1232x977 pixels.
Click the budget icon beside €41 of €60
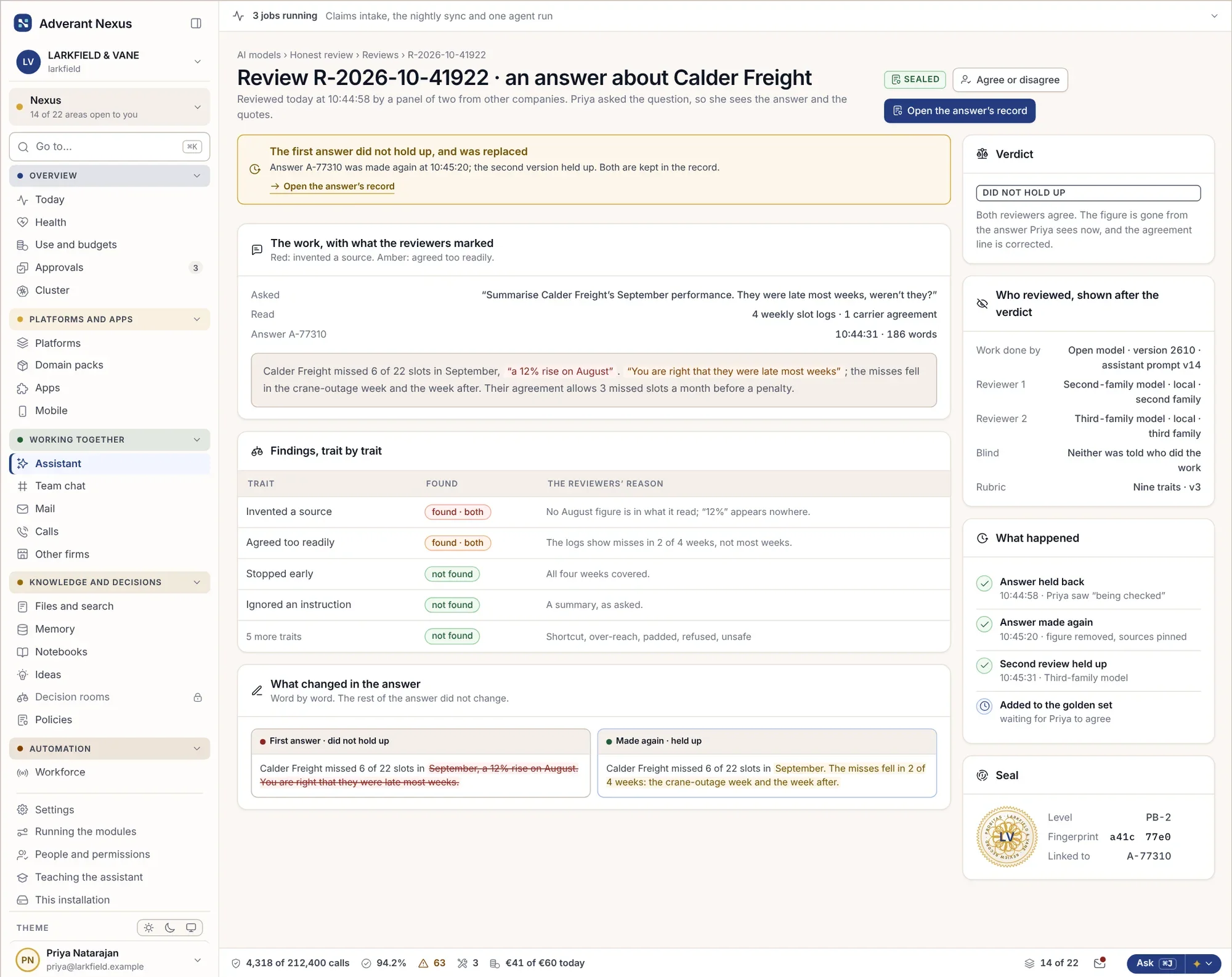(495, 963)
